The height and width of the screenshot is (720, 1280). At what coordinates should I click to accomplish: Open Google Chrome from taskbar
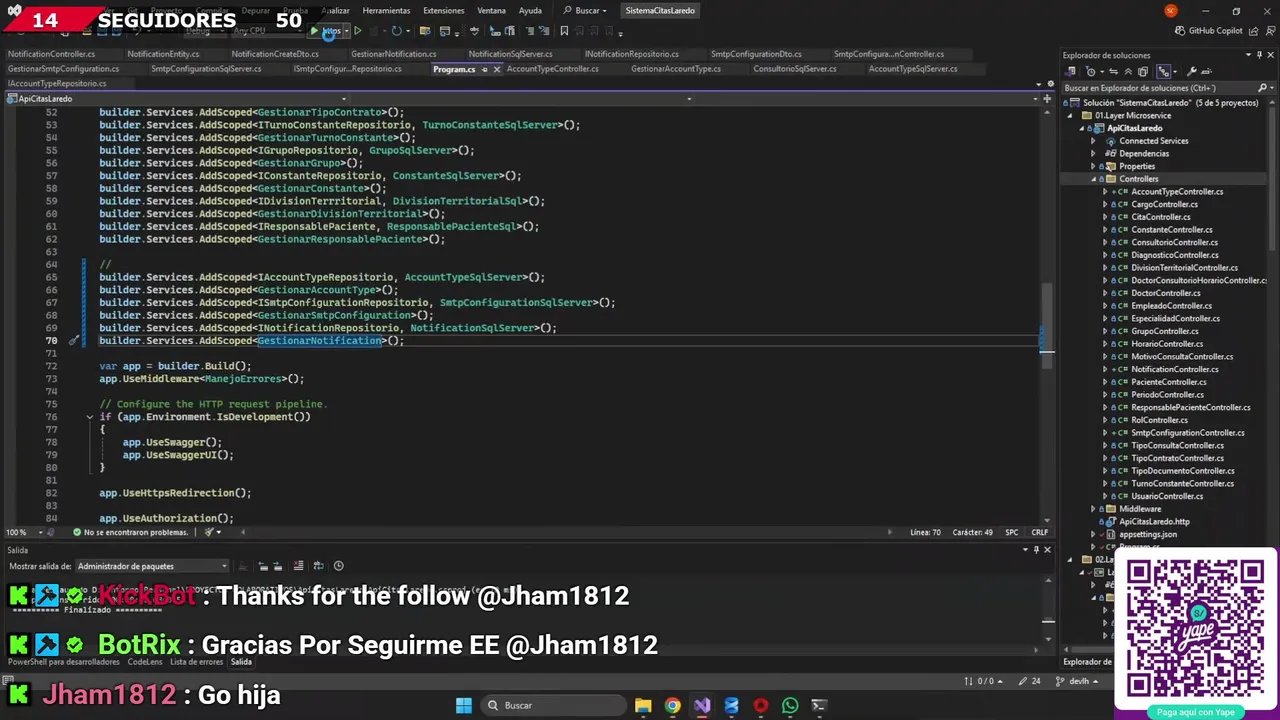672,706
